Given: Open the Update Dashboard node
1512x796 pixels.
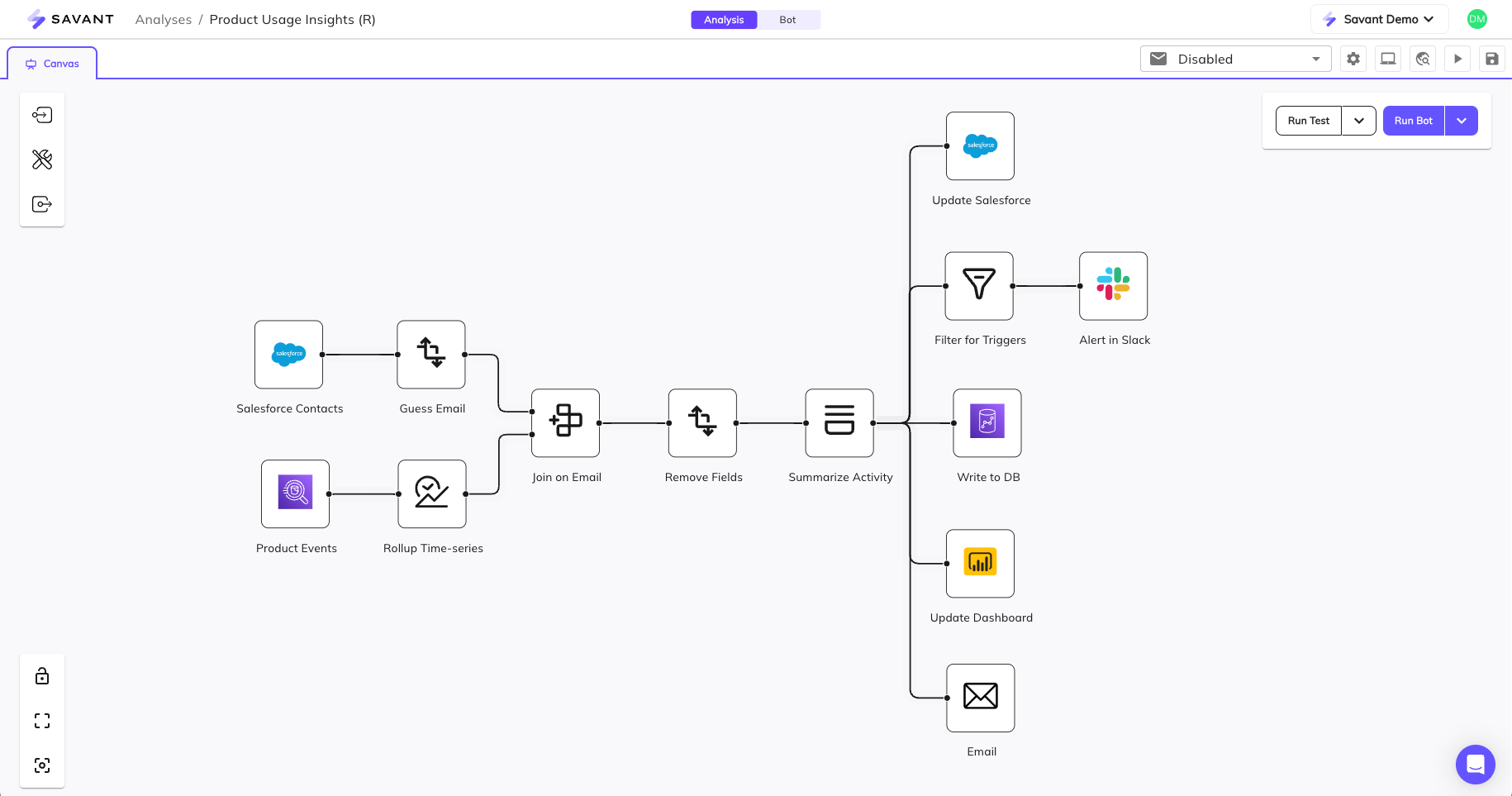Looking at the screenshot, I should pyautogui.click(x=980, y=563).
